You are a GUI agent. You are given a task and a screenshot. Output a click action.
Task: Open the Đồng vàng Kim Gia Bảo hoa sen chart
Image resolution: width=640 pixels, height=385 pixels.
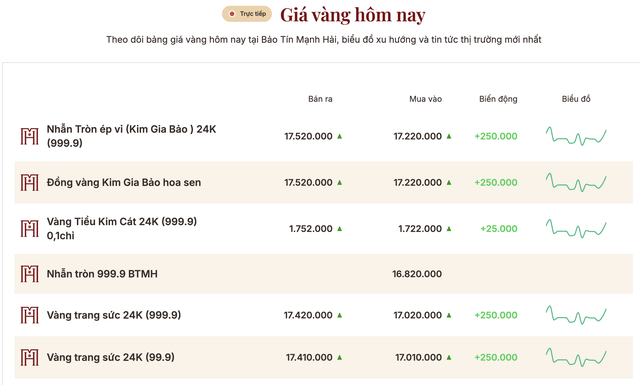tap(576, 182)
